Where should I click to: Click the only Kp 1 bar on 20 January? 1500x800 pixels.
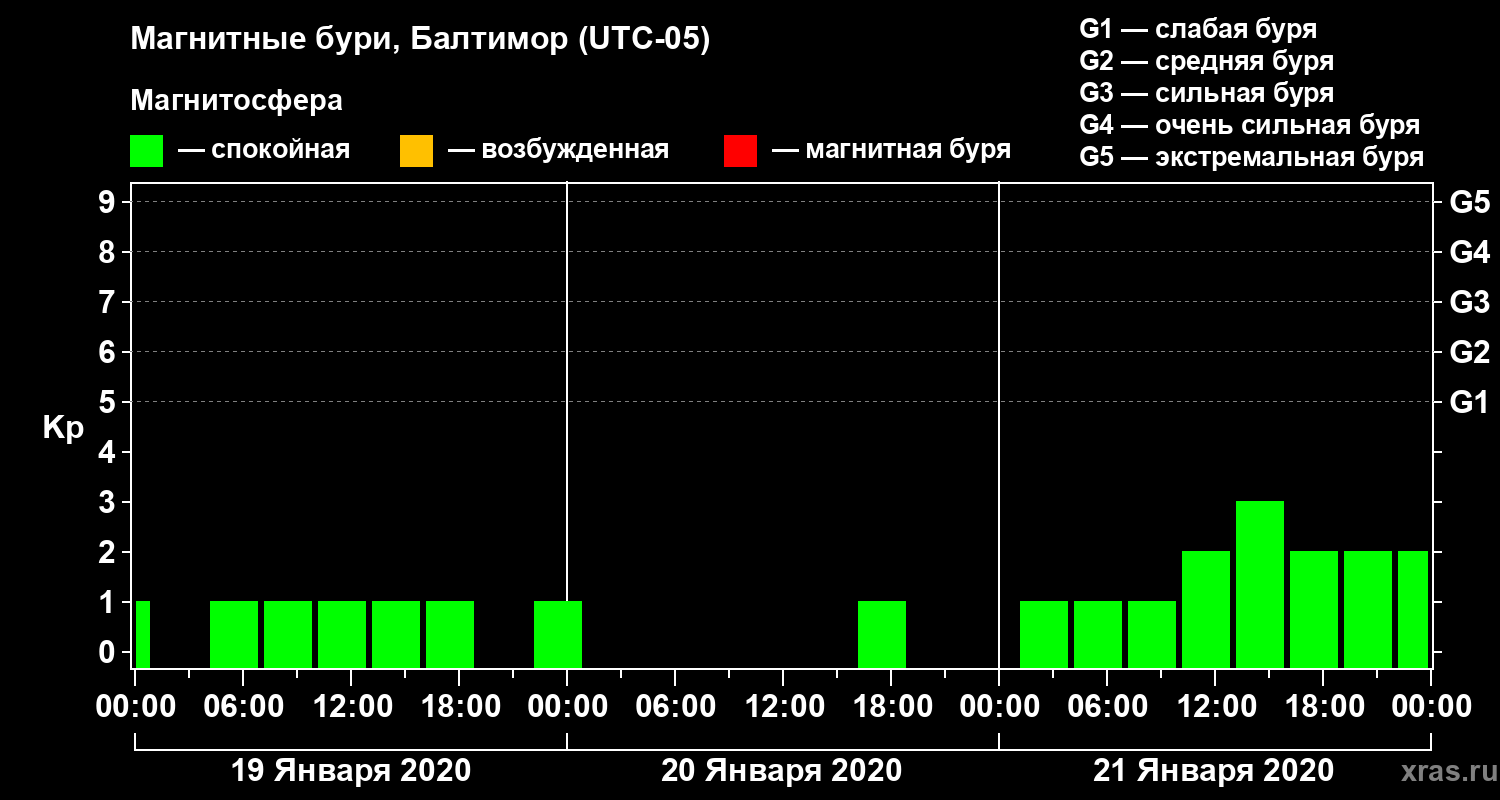[882, 634]
